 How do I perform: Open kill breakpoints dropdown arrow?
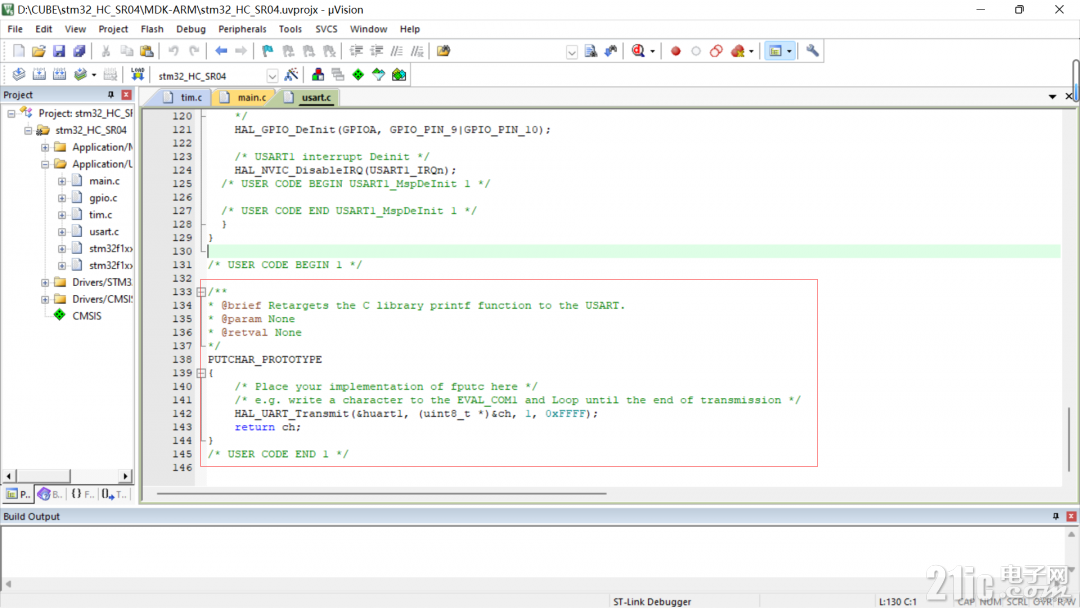(x=751, y=52)
